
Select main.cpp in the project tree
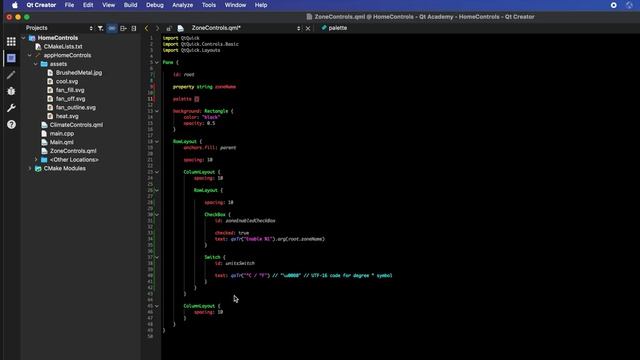(62, 133)
